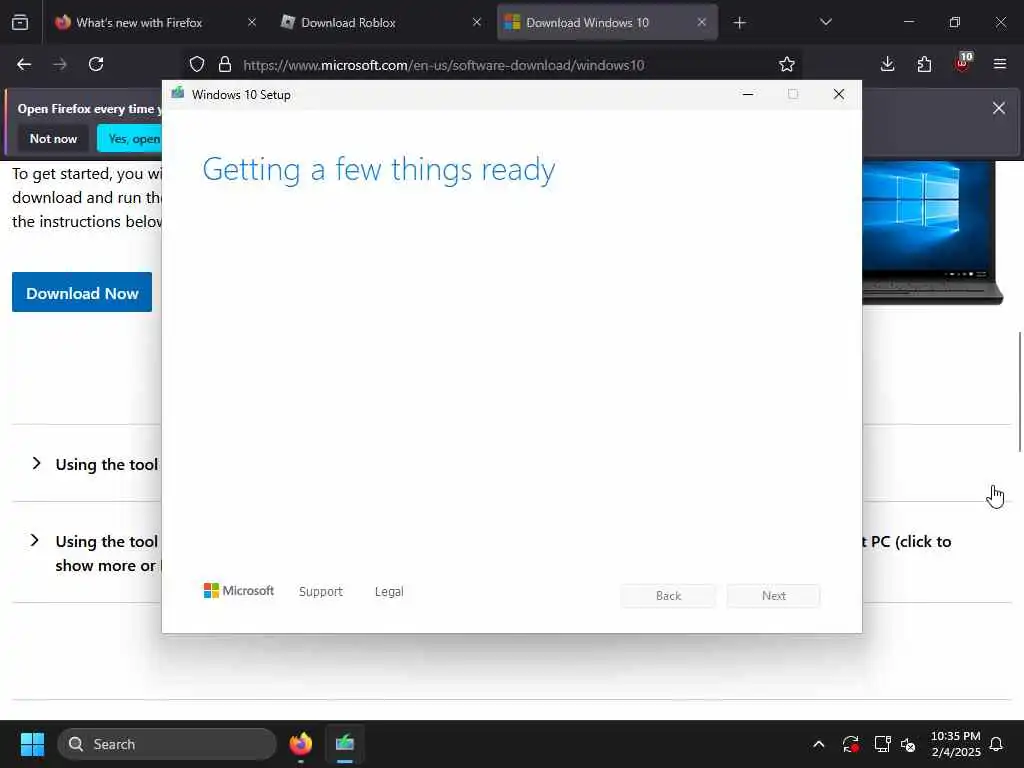Open the uBlock extension icon with badge
Viewport: 1024px width, 768px height.
click(963, 63)
